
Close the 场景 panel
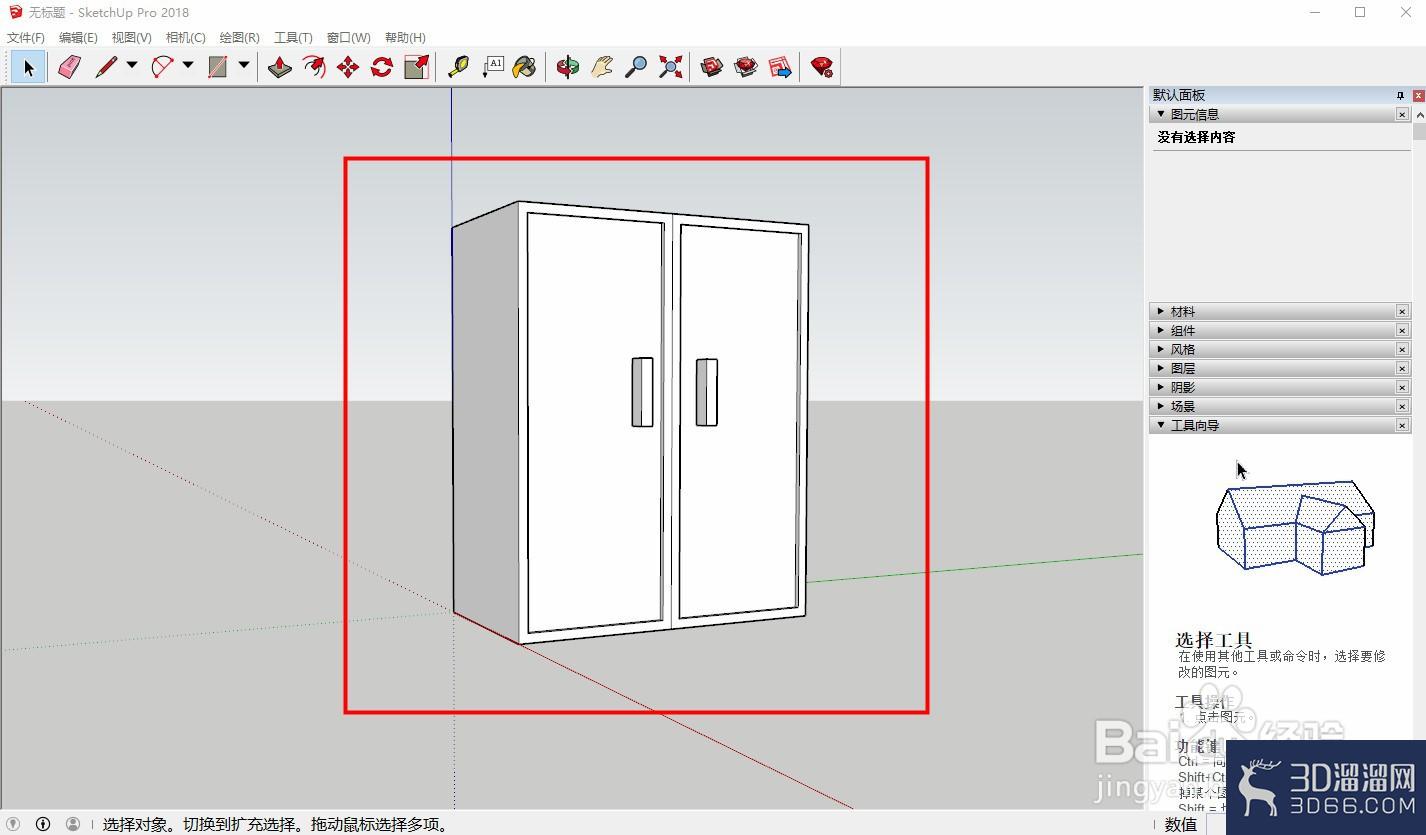pyautogui.click(x=1402, y=407)
